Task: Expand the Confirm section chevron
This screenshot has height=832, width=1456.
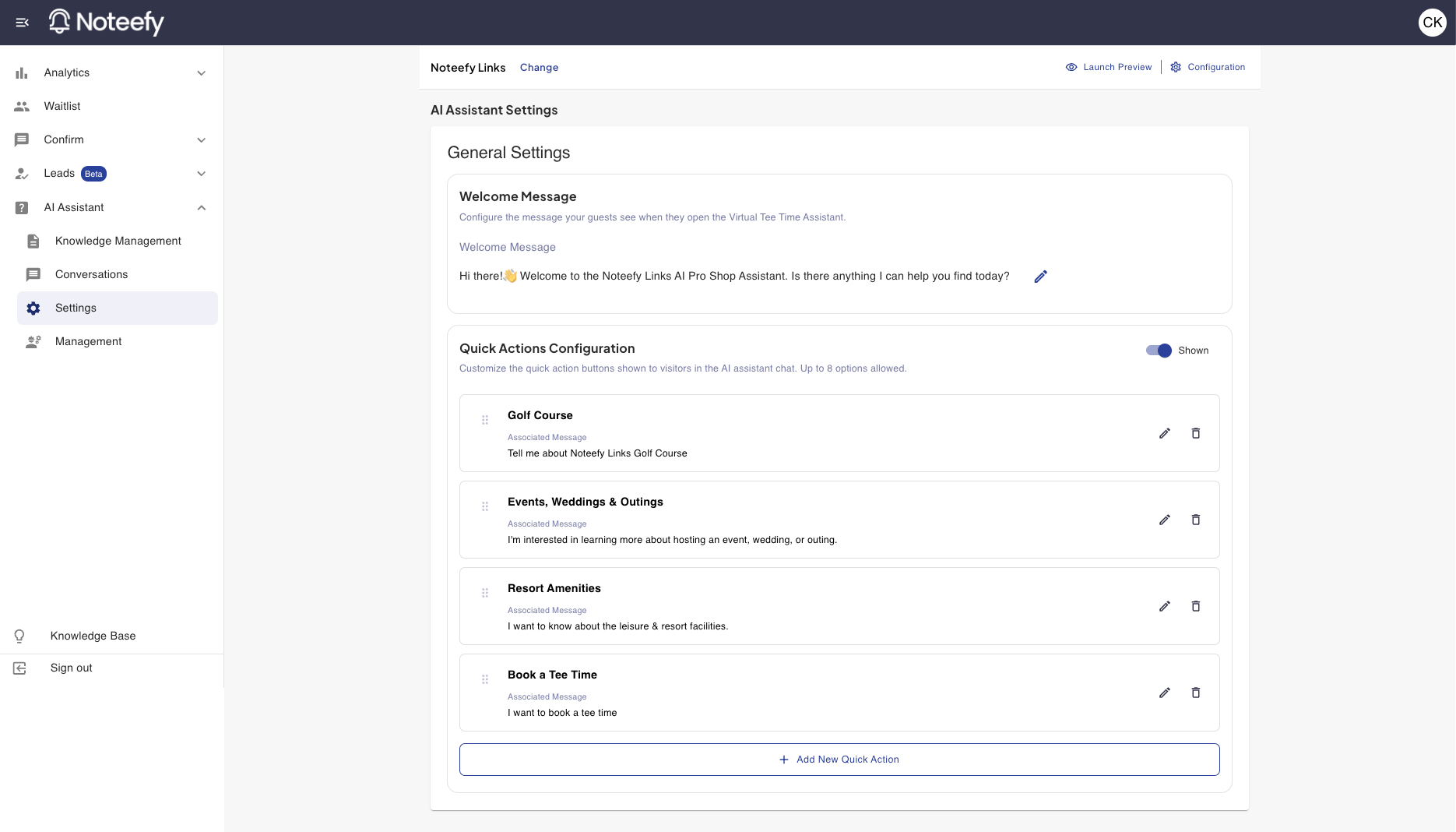Action: (x=202, y=140)
